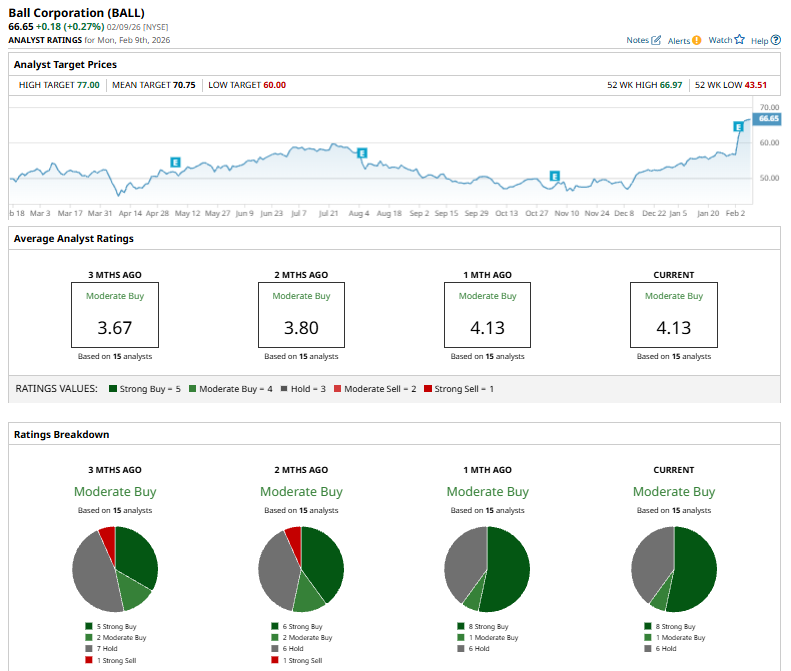Click the 2 months ago pie chart
The image size is (791, 671).
301,569
